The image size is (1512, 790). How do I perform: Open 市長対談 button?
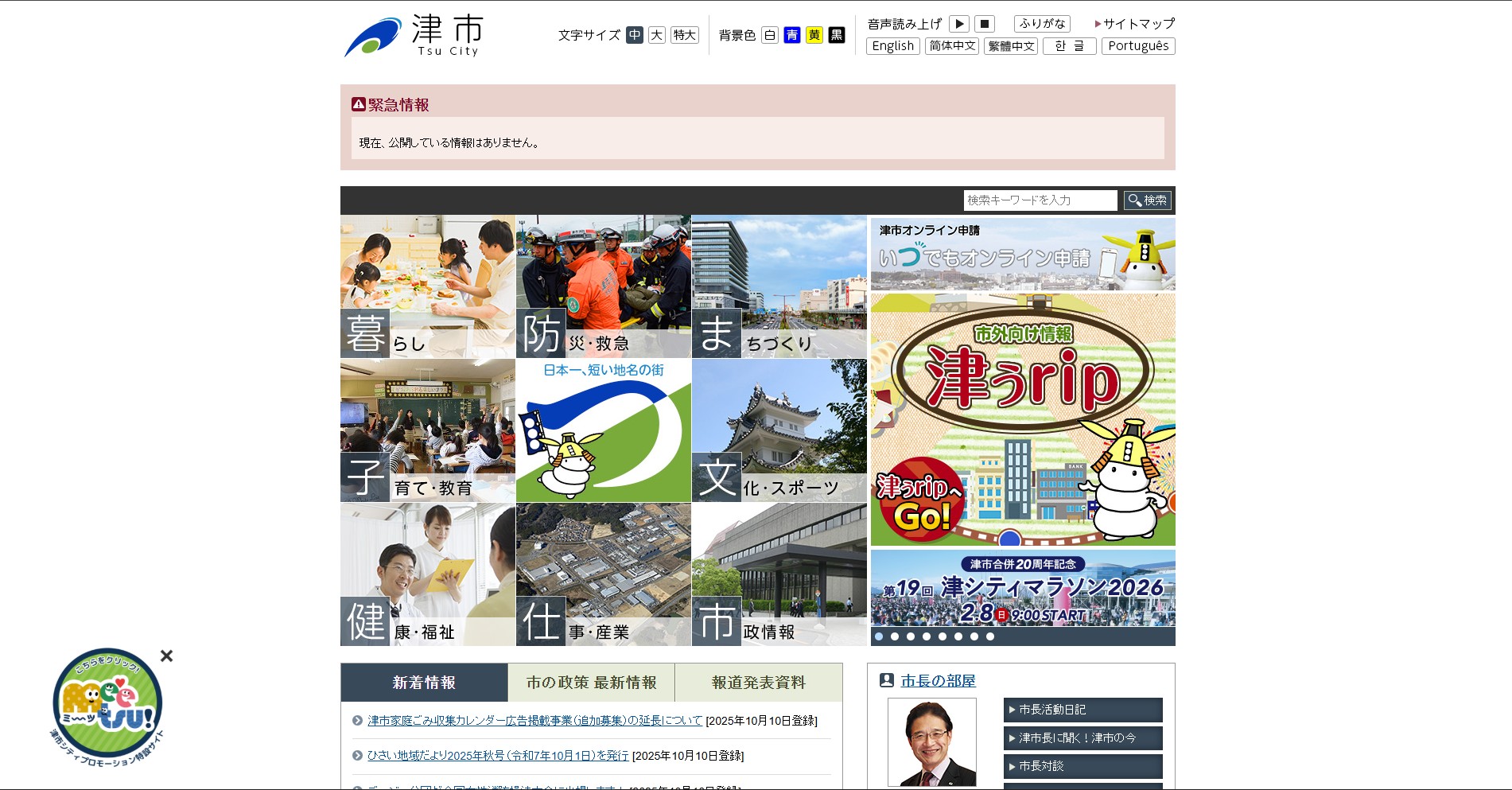pyautogui.click(x=1083, y=766)
